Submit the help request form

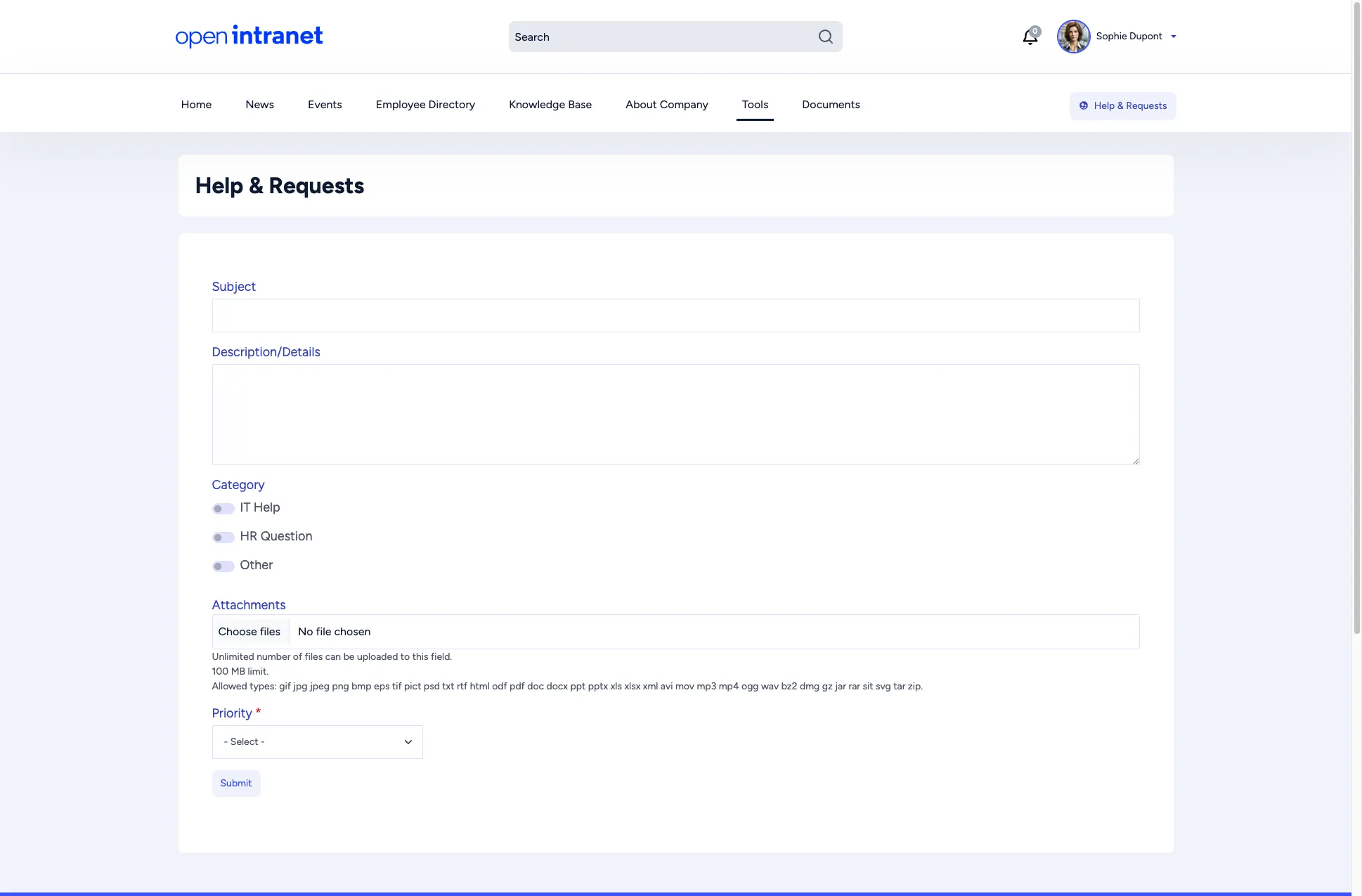pos(236,784)
